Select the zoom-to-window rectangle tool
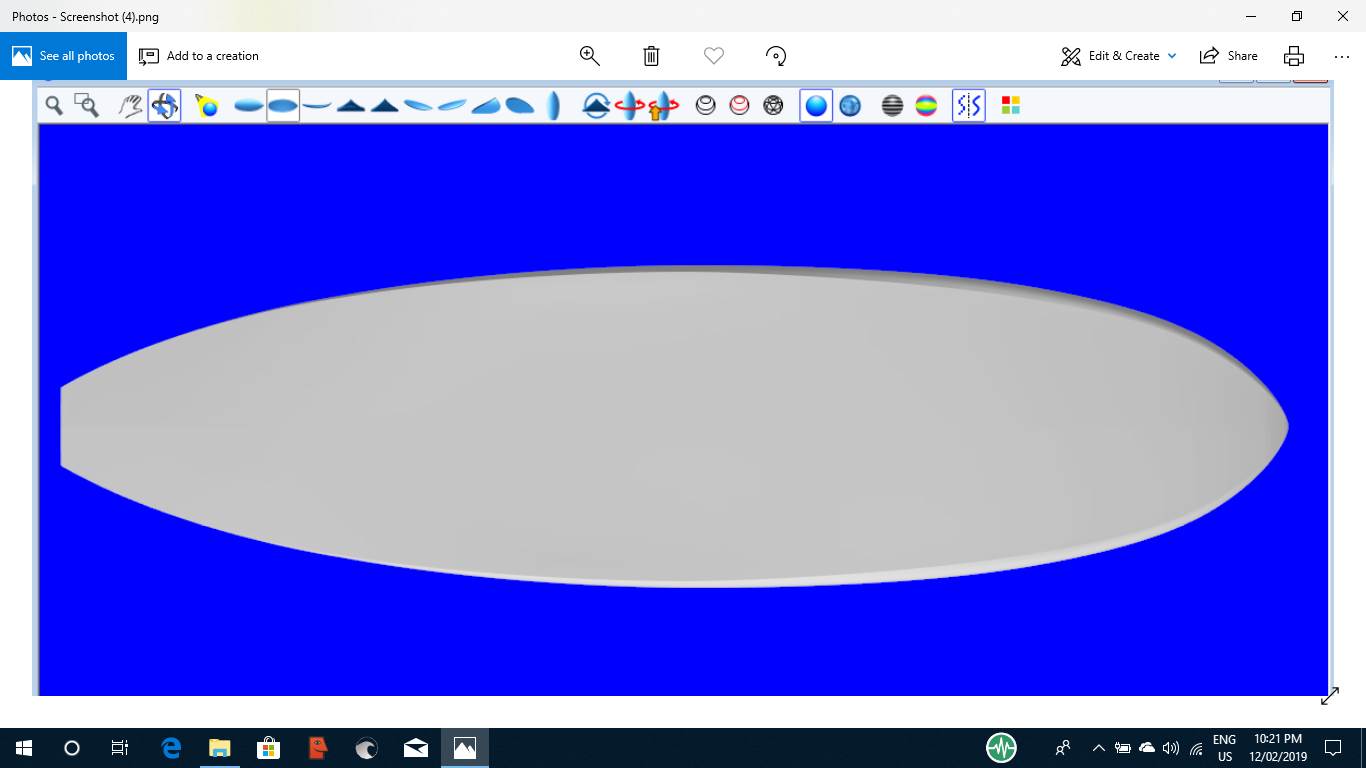 (87, 105)
